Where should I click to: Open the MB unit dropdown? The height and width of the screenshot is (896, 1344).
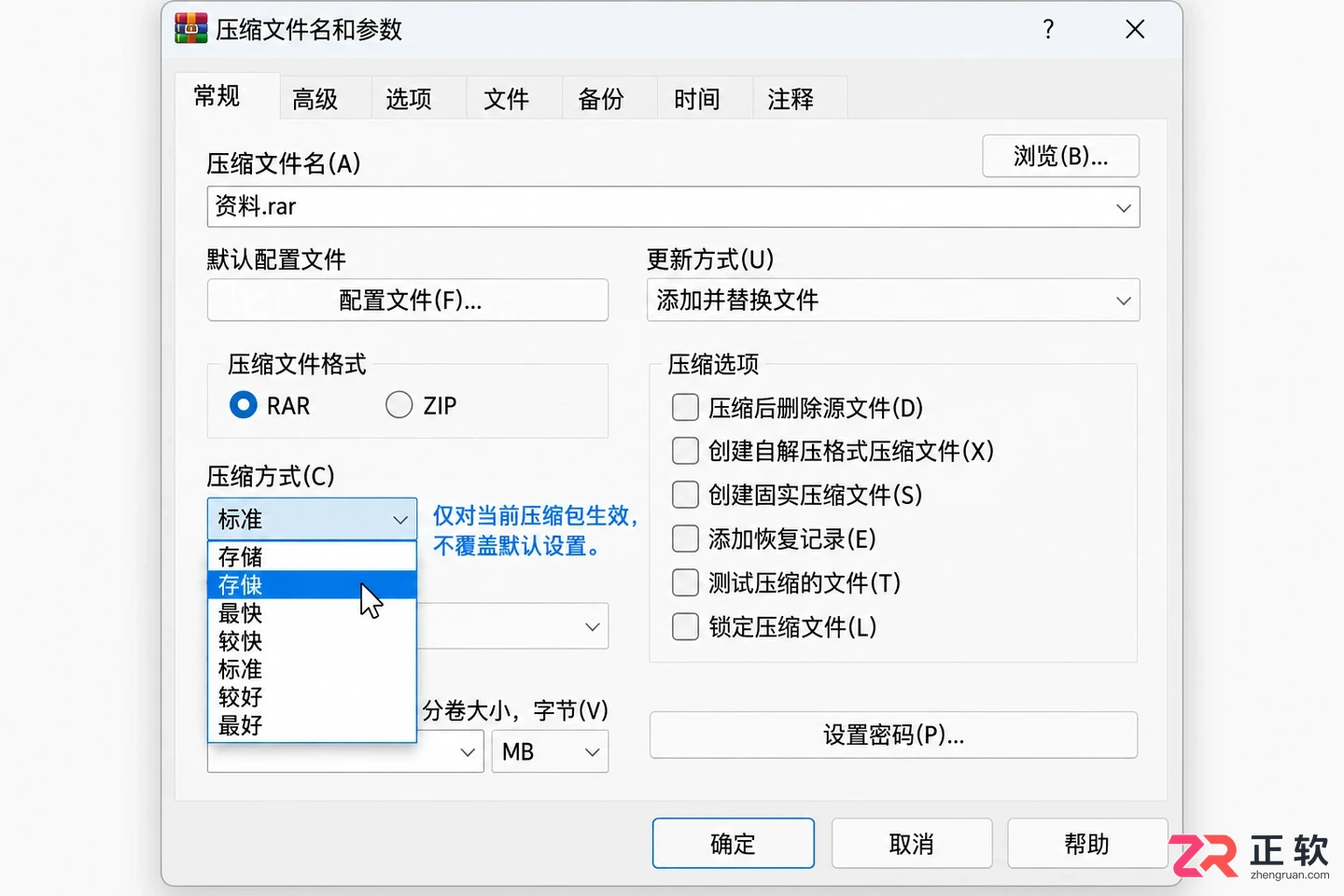click(551, 752)
